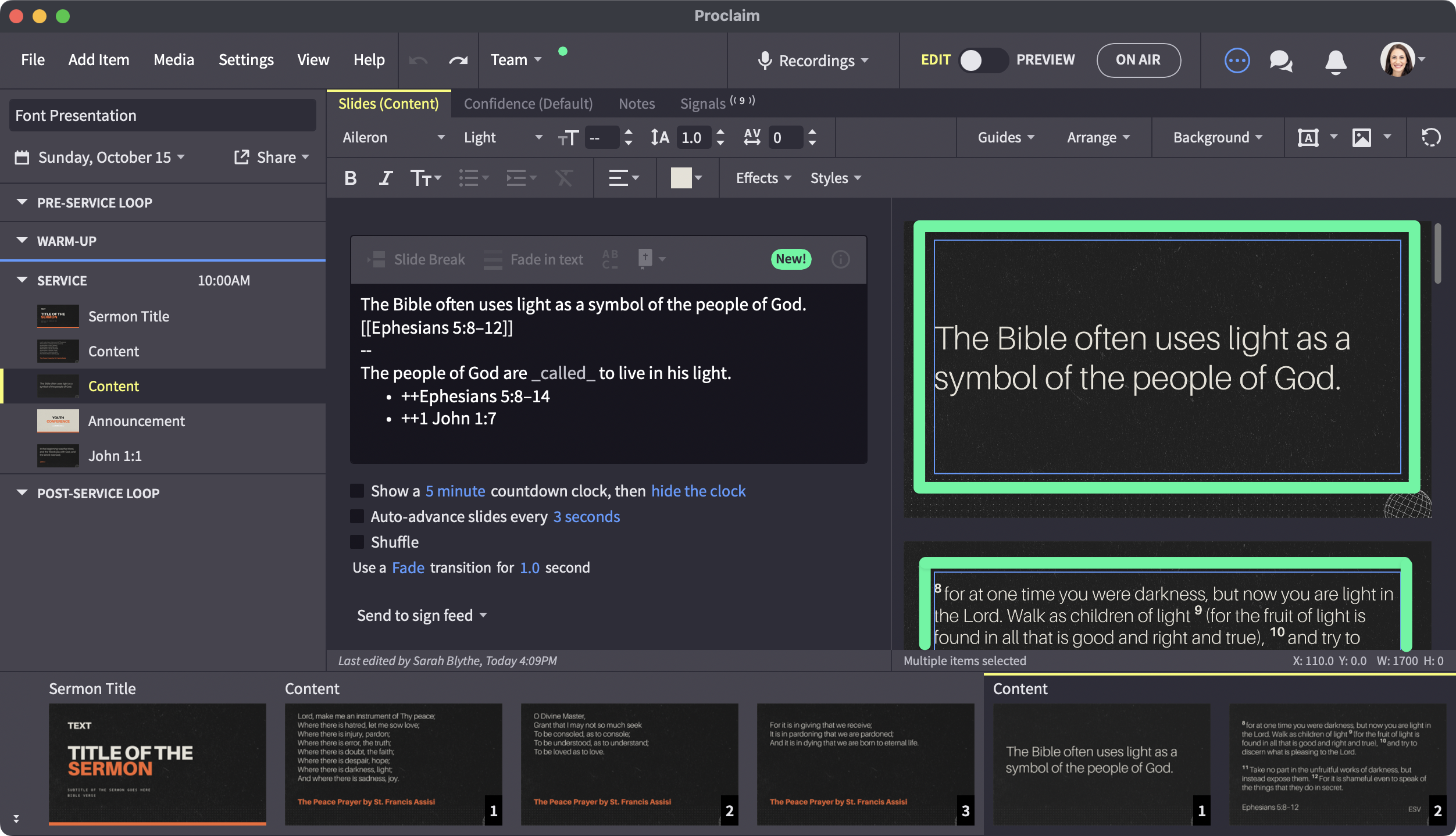This screenshot has height=836, width=1456.
Task: Open the Aileron font family dropdown
Action: pos(393,138)
